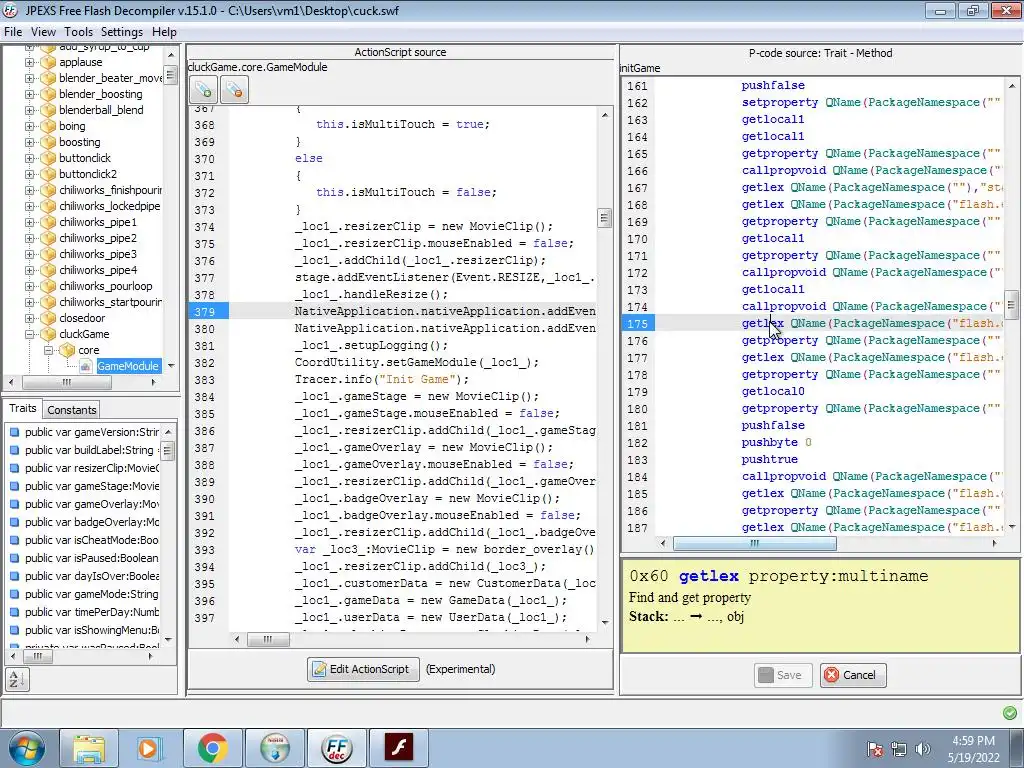Click the network icon in system tray
Screen dimensions: 1024x768
pos(899,749)
